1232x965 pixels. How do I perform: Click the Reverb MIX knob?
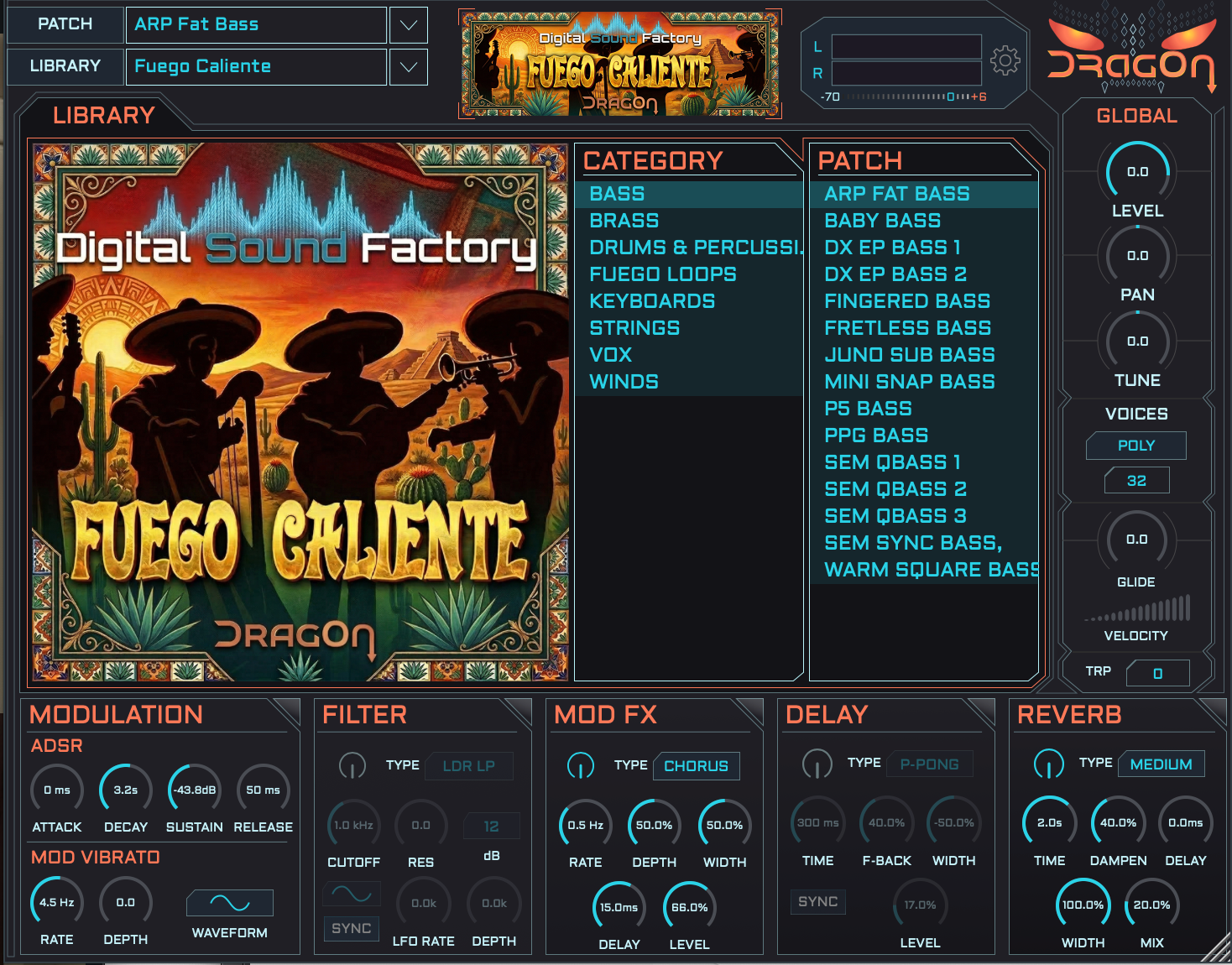click(1151, 905)
